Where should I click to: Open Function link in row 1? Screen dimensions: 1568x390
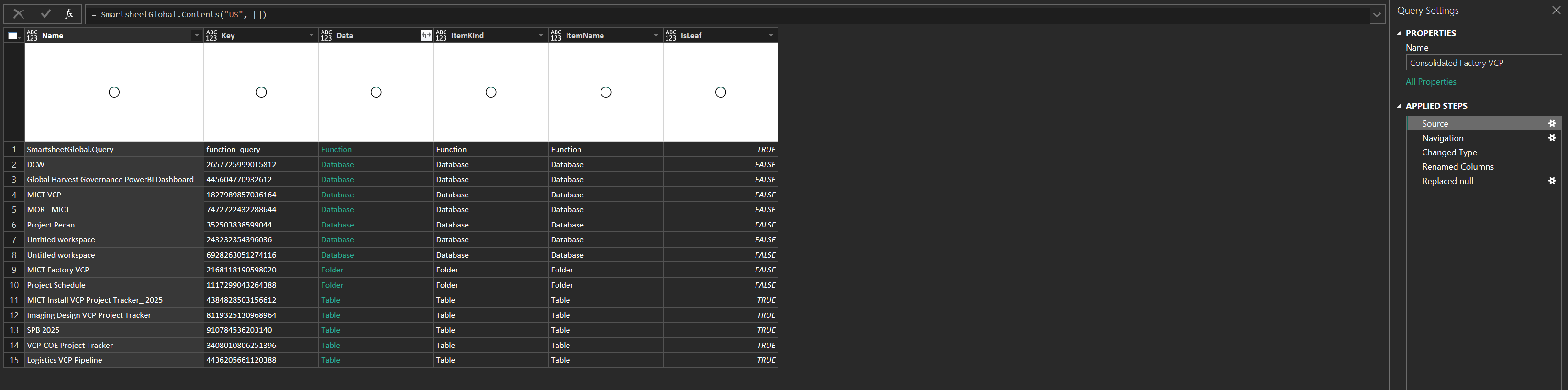point(336,150)
